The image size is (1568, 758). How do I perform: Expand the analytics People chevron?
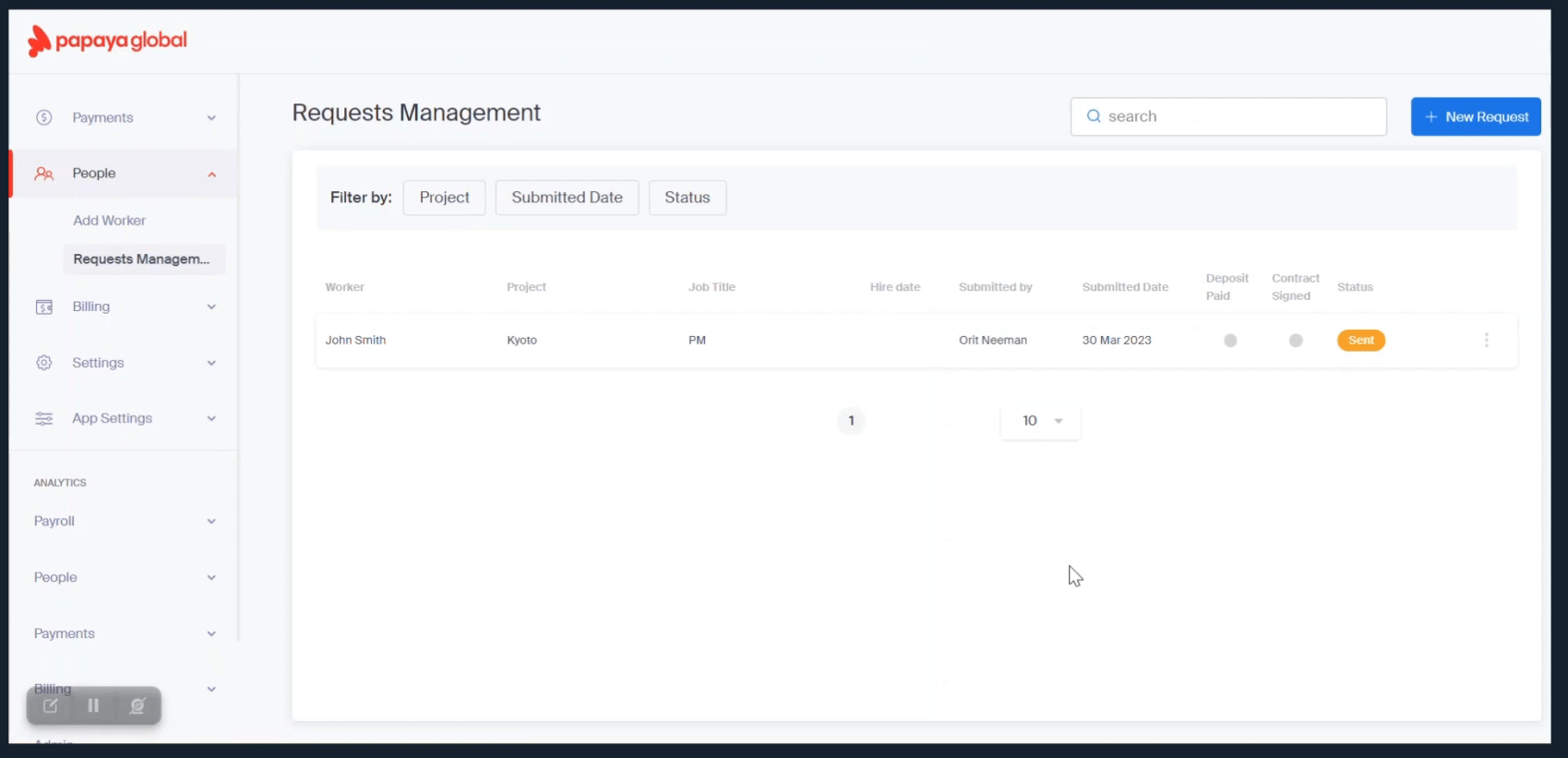(x=211, y=578)
